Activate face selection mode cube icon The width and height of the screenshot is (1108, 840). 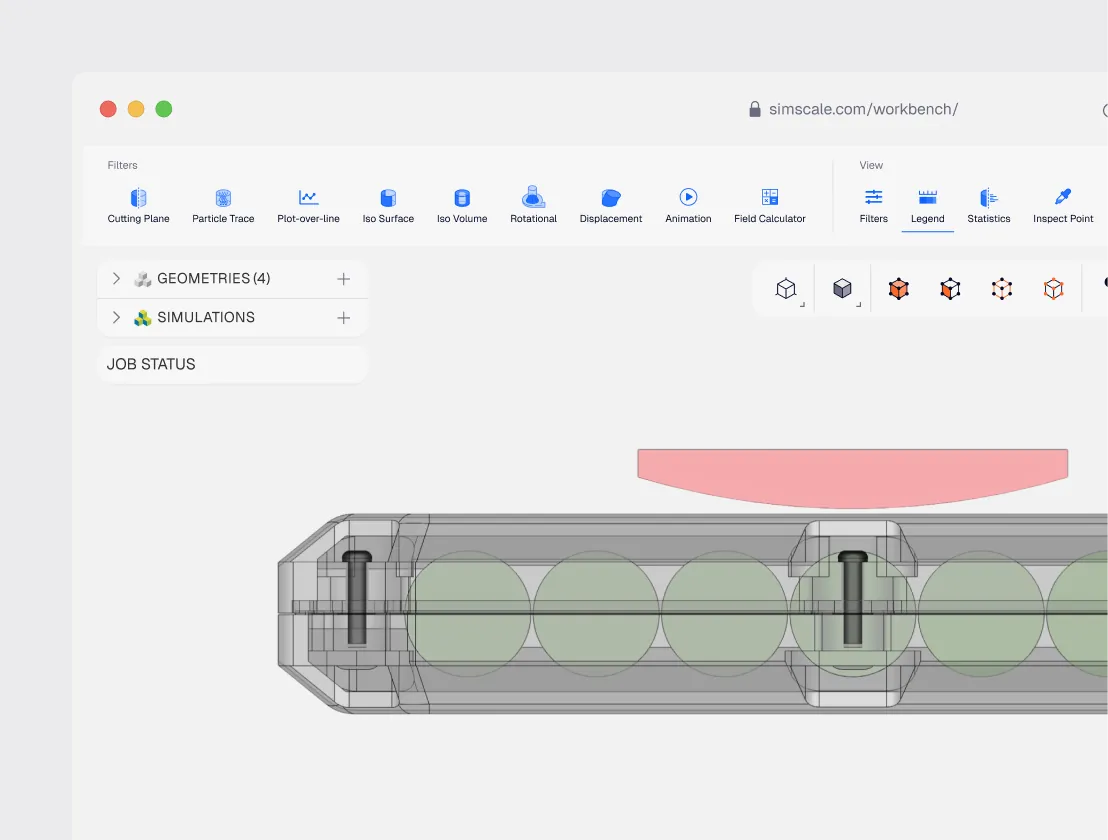pos(950,288)
